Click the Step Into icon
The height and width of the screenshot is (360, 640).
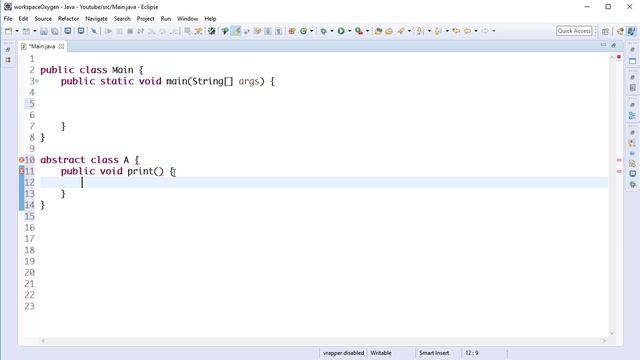click(x=151, y=31)
